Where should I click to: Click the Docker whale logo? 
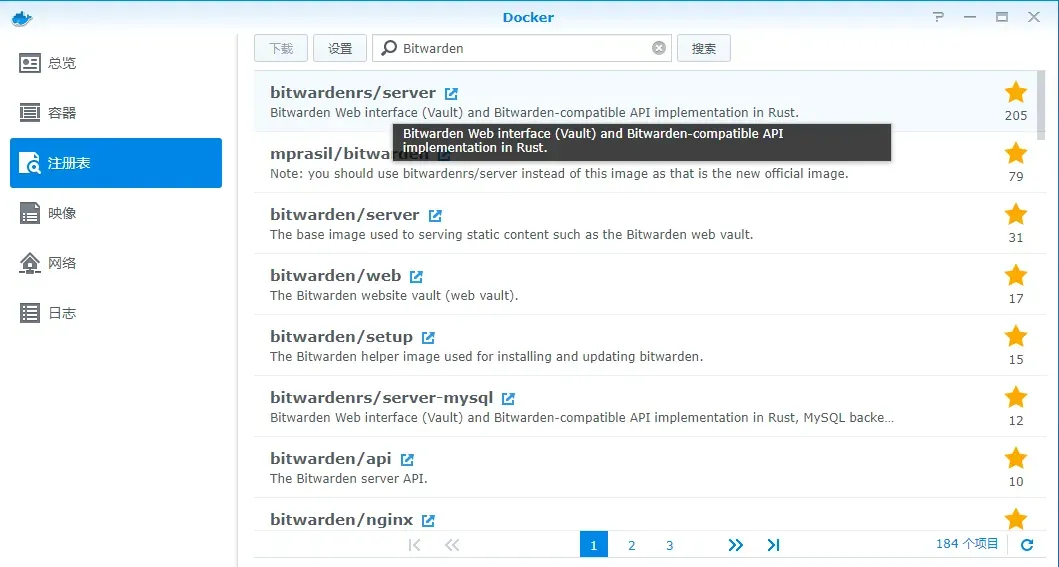(22, 18)
